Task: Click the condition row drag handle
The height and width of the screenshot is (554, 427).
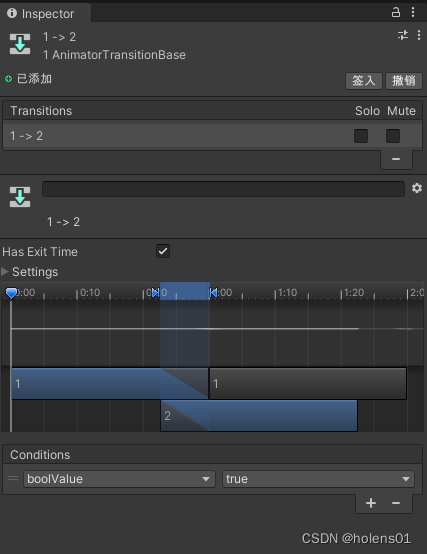Action: click(13, 479)
